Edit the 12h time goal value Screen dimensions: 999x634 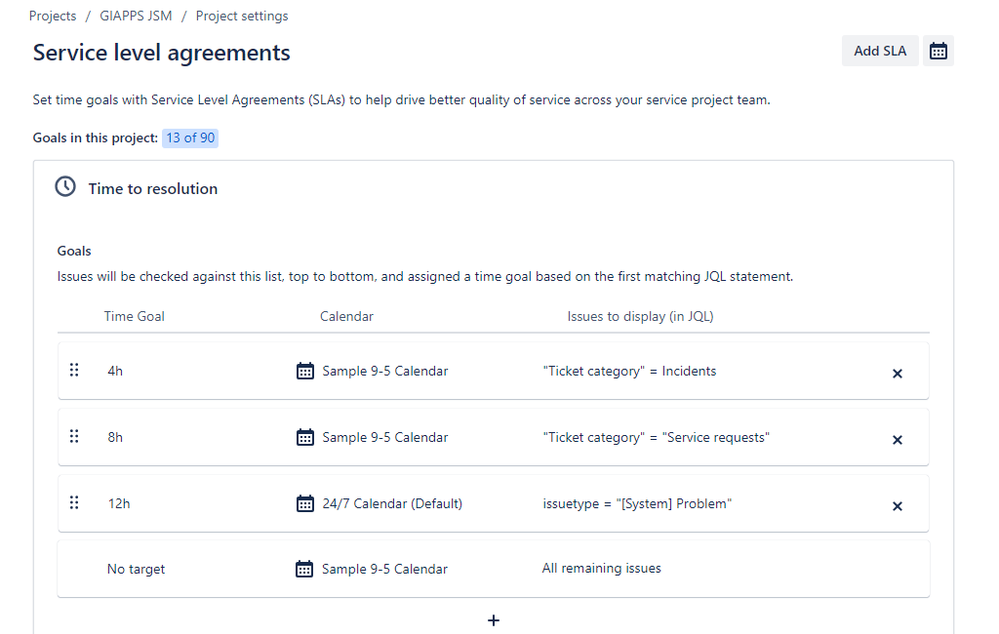119,503
